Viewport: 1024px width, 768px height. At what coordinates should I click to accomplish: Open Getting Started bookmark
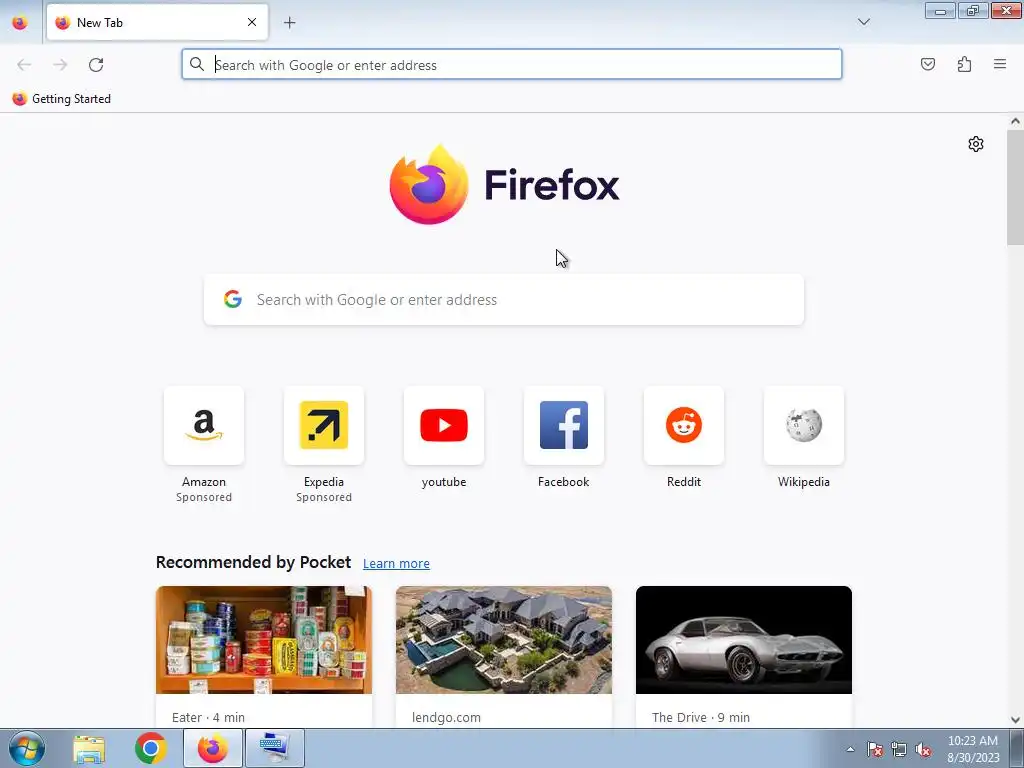point(62,99)
